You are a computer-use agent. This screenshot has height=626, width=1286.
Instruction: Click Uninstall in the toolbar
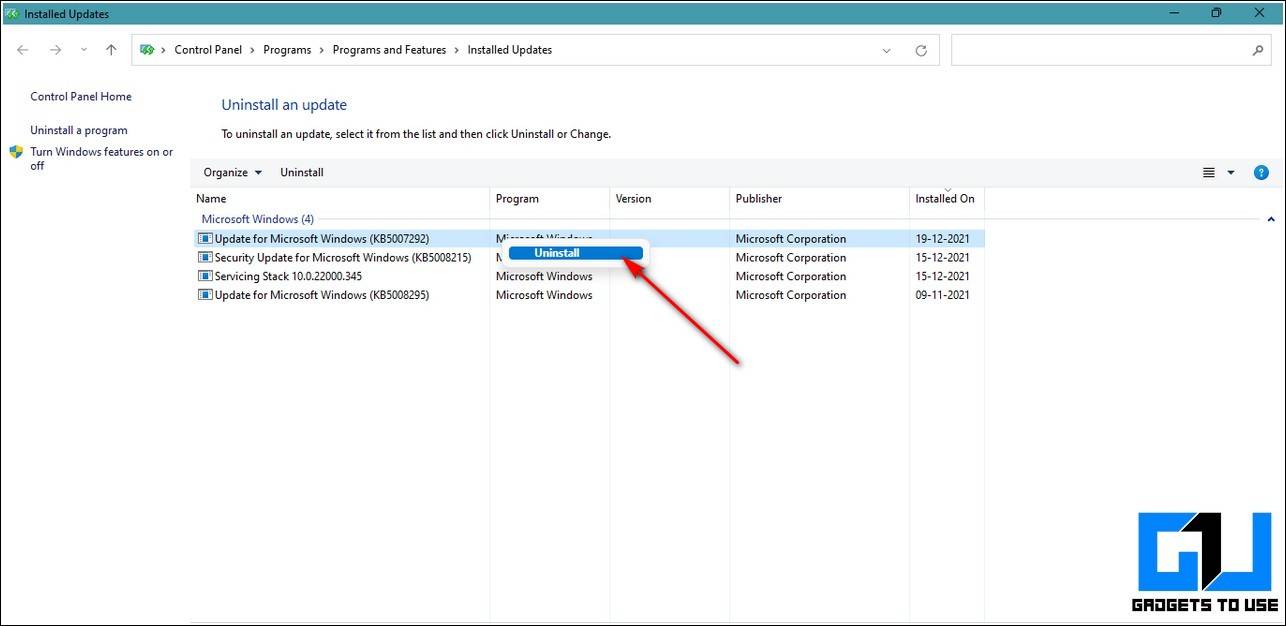(x=301, y=173)
